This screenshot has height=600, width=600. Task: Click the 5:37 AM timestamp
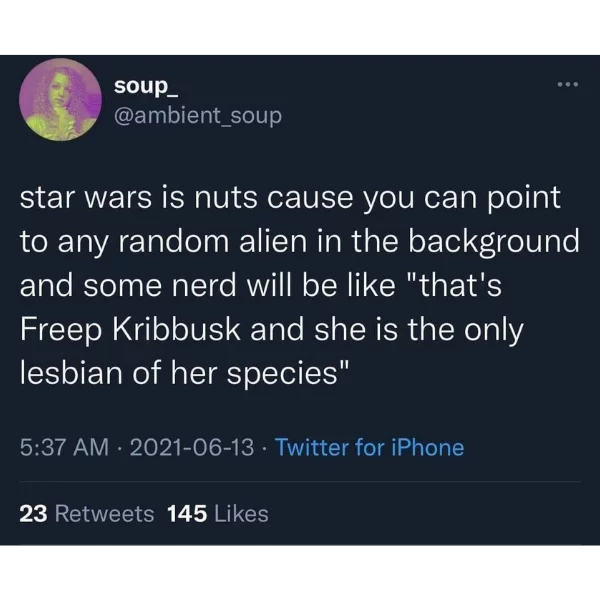[x=64, y=447]
